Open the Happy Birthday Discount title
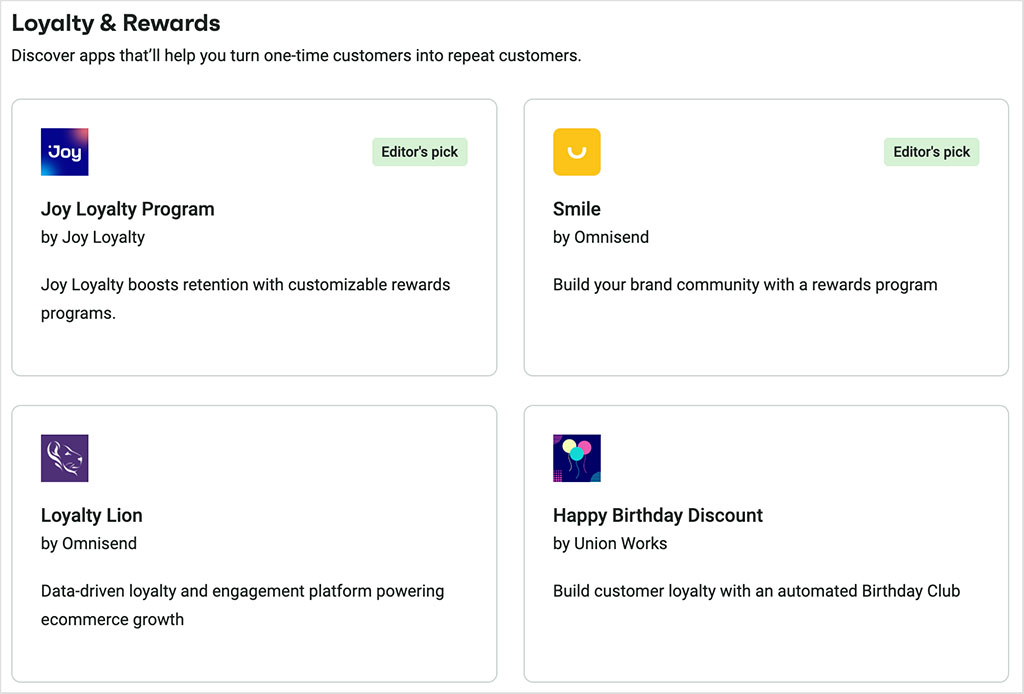The image size is (1024, 694). click(658, 516)
